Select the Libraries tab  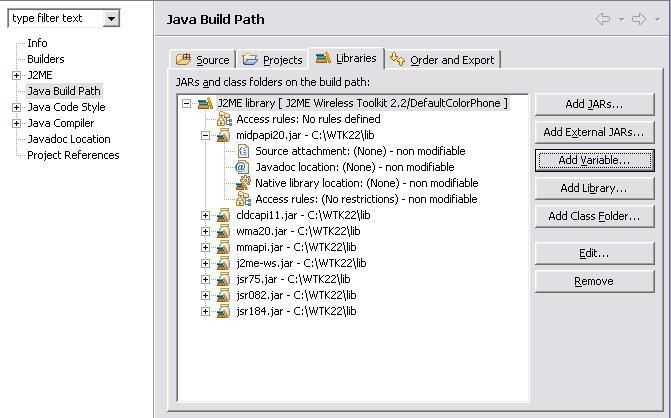(346, 58)
